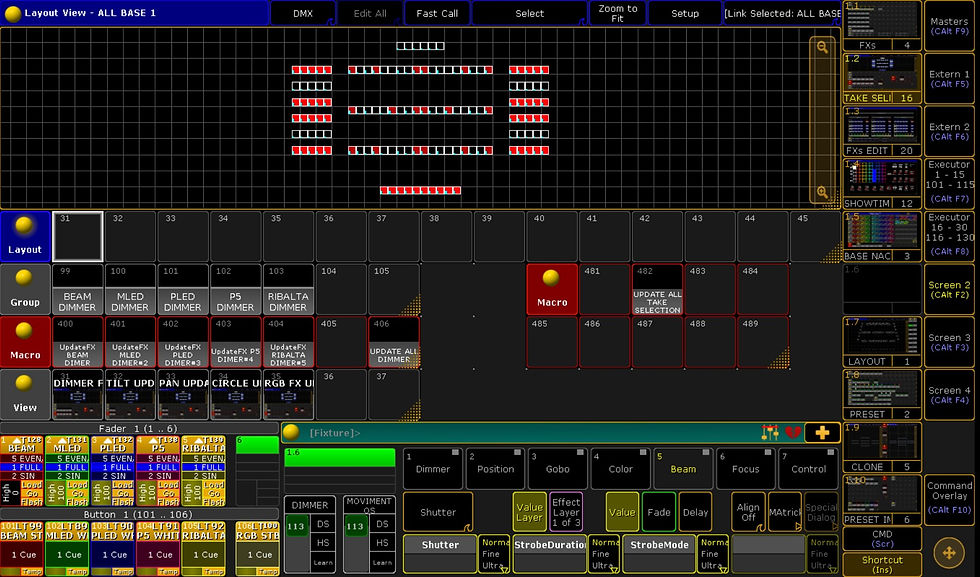Click the Shortcut (Ins) button

tap(882, 564)
